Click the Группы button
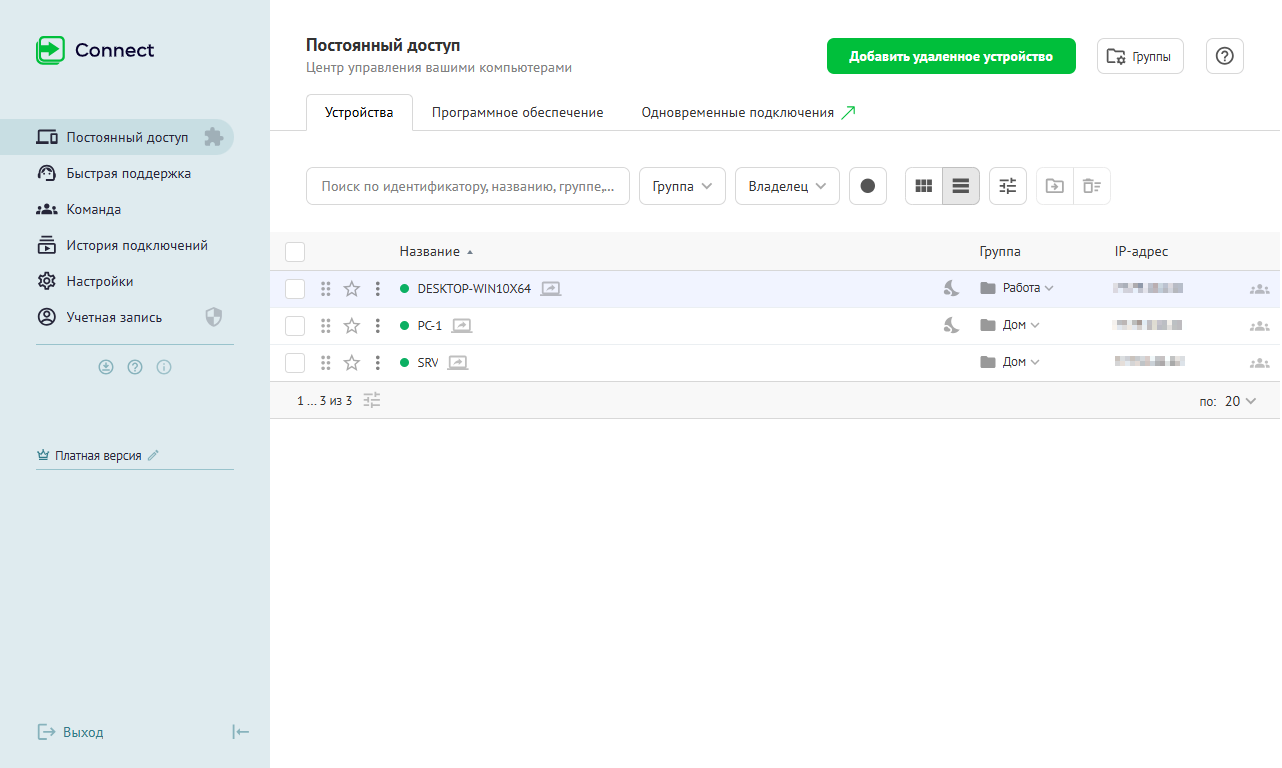This screenshot has height=768, width=1282. 1140,57
